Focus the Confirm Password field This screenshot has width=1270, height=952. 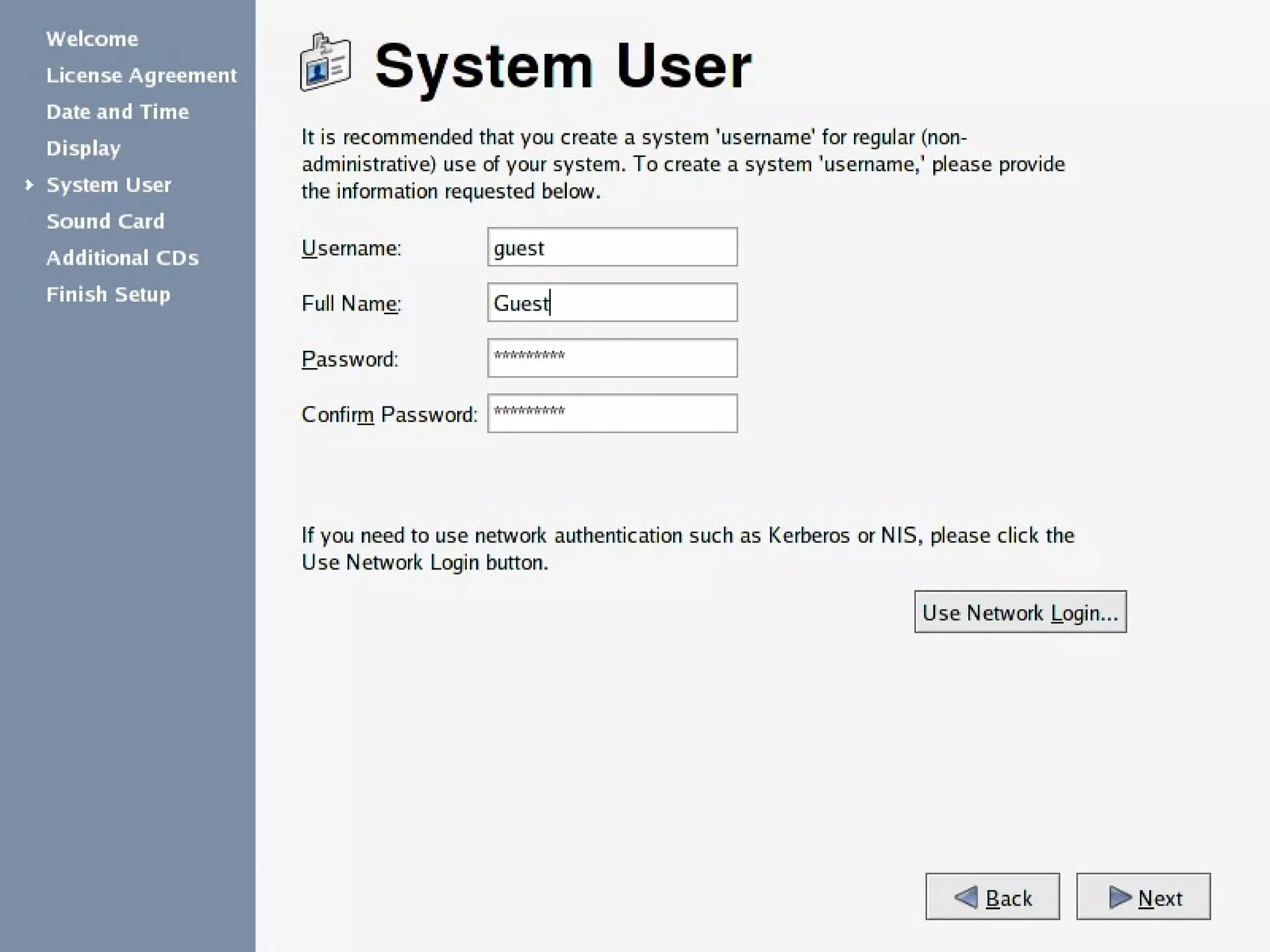coord(611,413)
